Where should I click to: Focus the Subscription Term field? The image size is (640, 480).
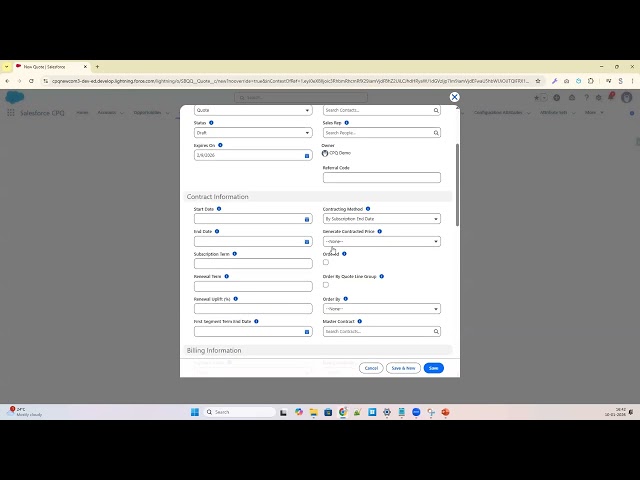pyautogui.click(x=253, y=264)
